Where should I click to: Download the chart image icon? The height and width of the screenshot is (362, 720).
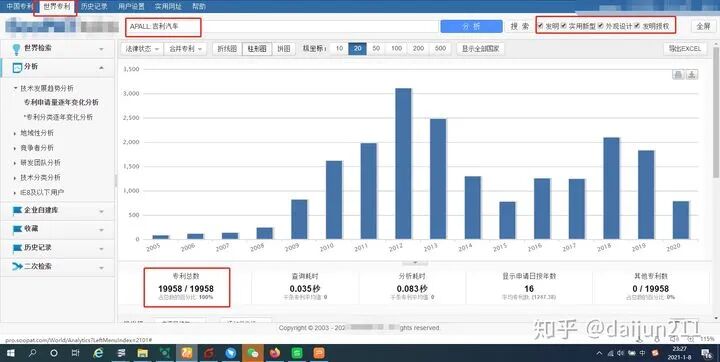tap(692, 74)
